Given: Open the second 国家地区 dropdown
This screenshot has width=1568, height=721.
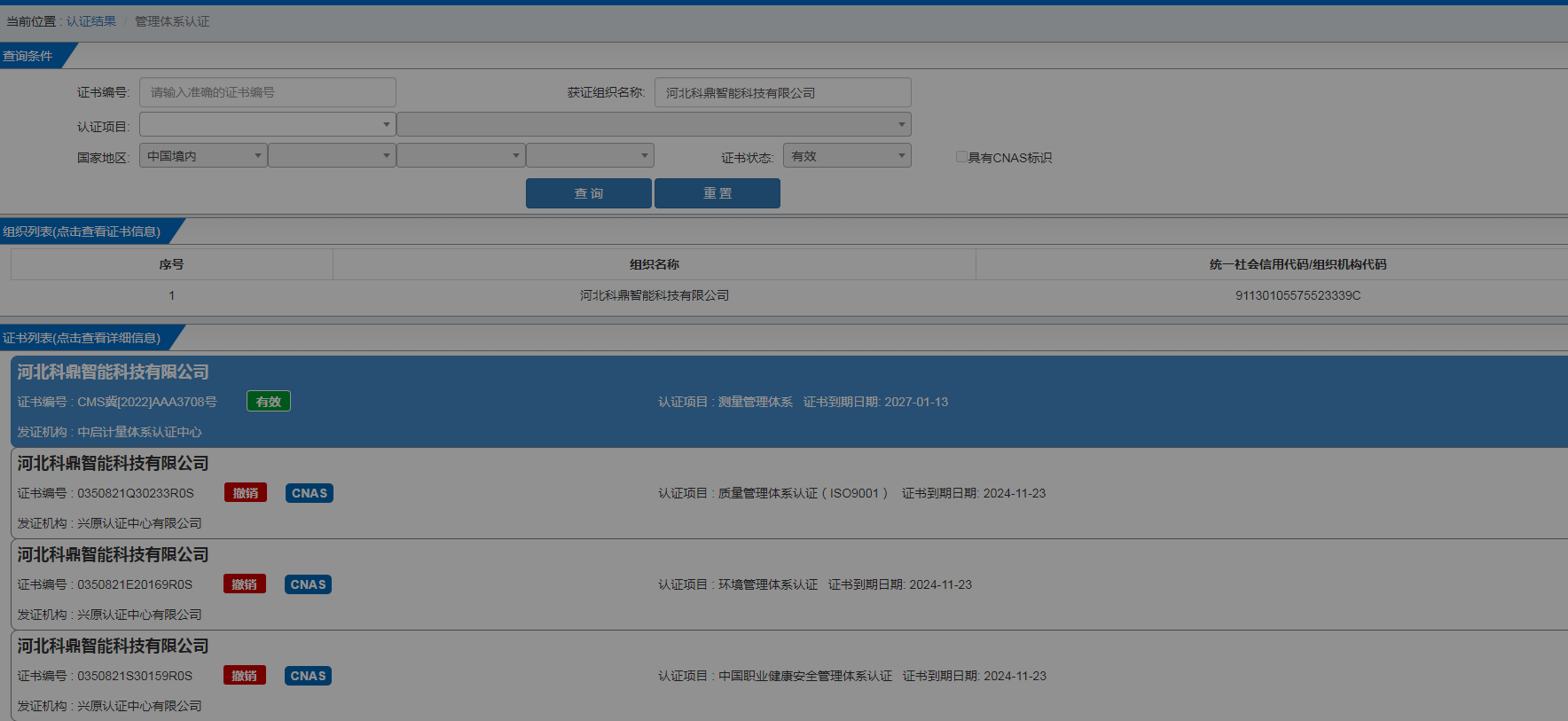Looking at the screenshot, I should coord(332,155).
